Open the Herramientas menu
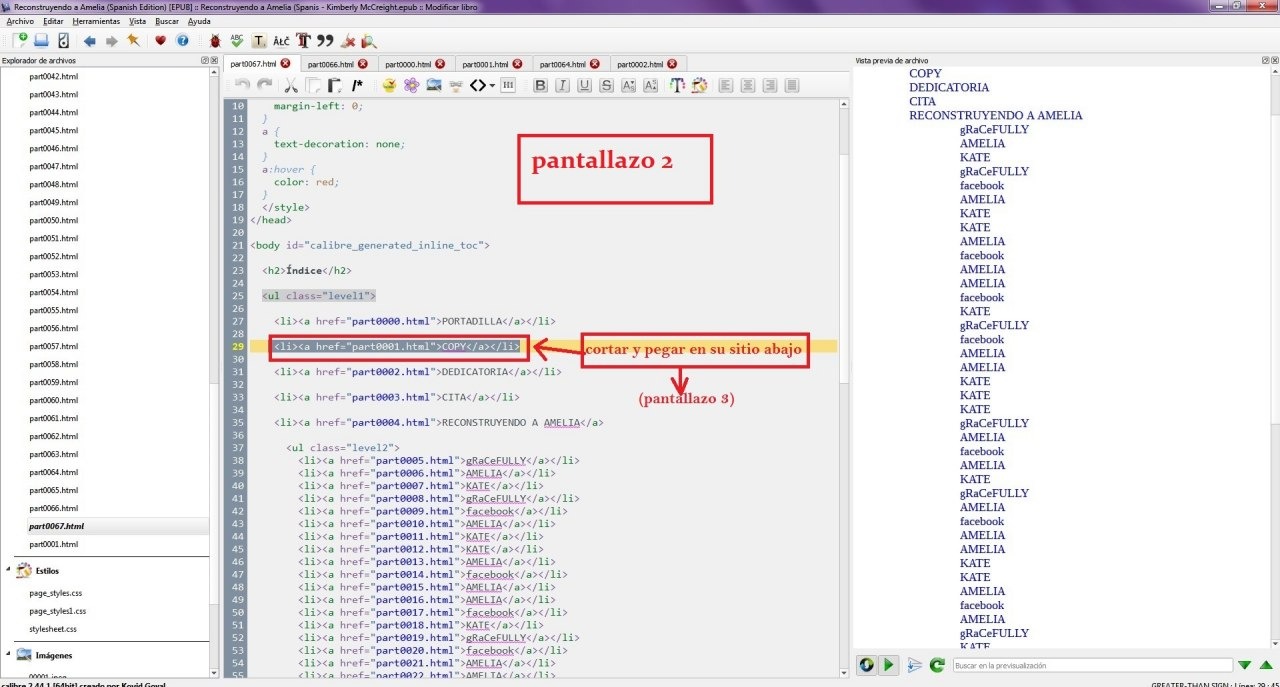 pyautogui.click(x=97, y=21)
